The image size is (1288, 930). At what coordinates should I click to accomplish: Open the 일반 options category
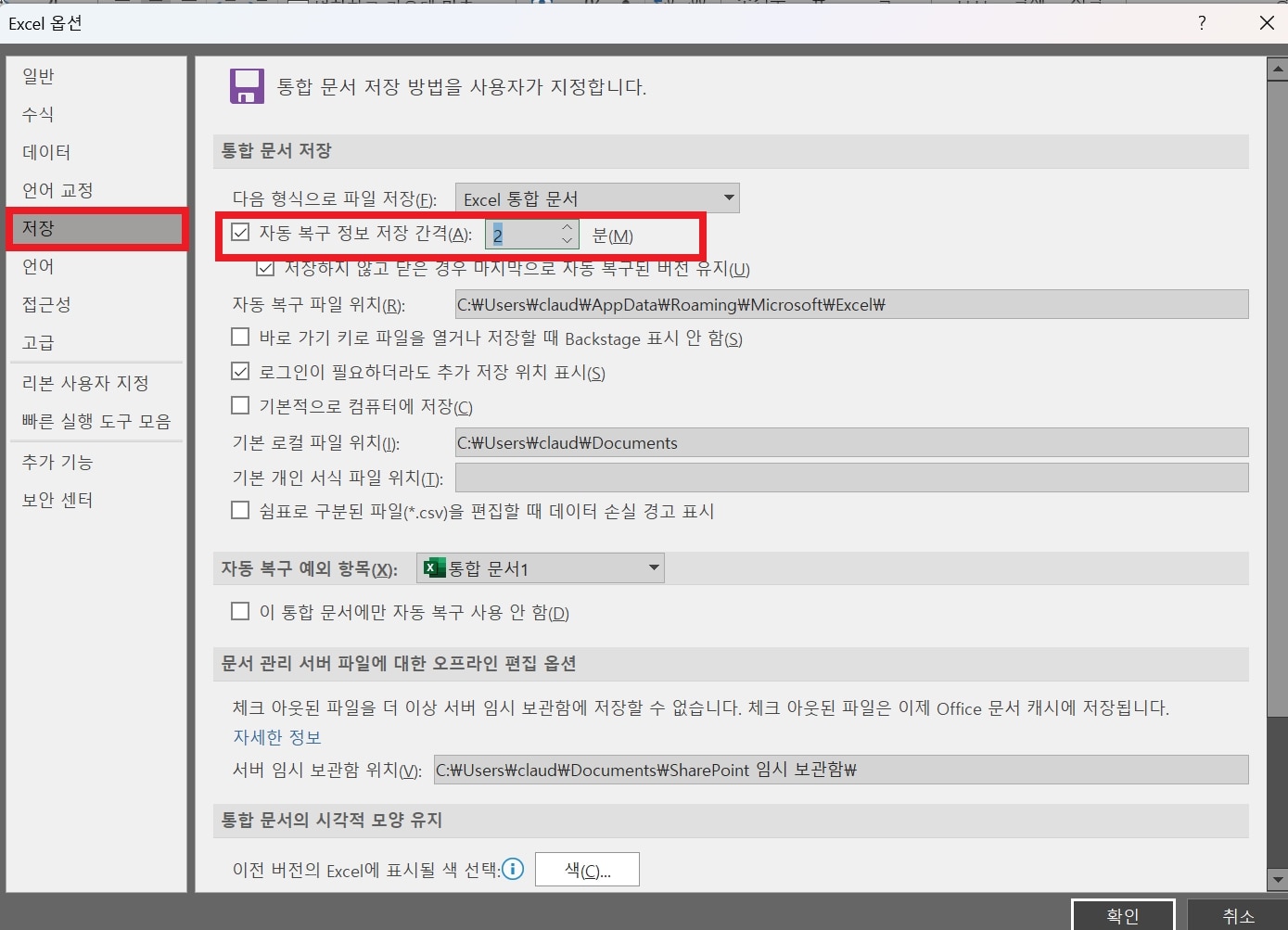(x=39, y=76)
